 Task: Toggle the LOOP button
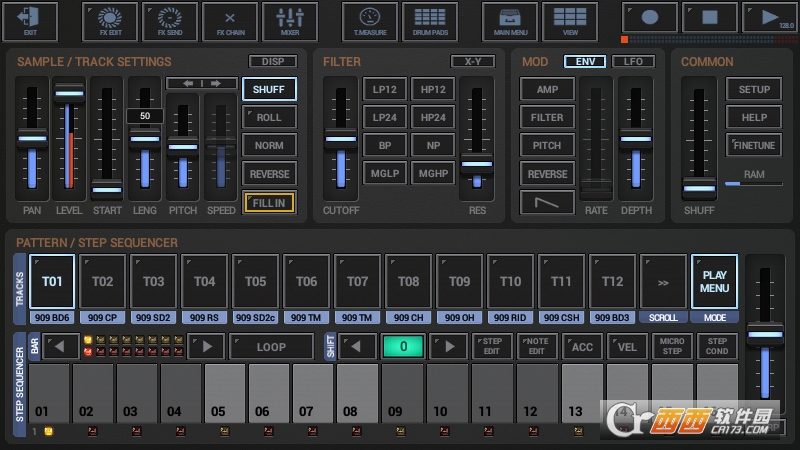[271, 347]
